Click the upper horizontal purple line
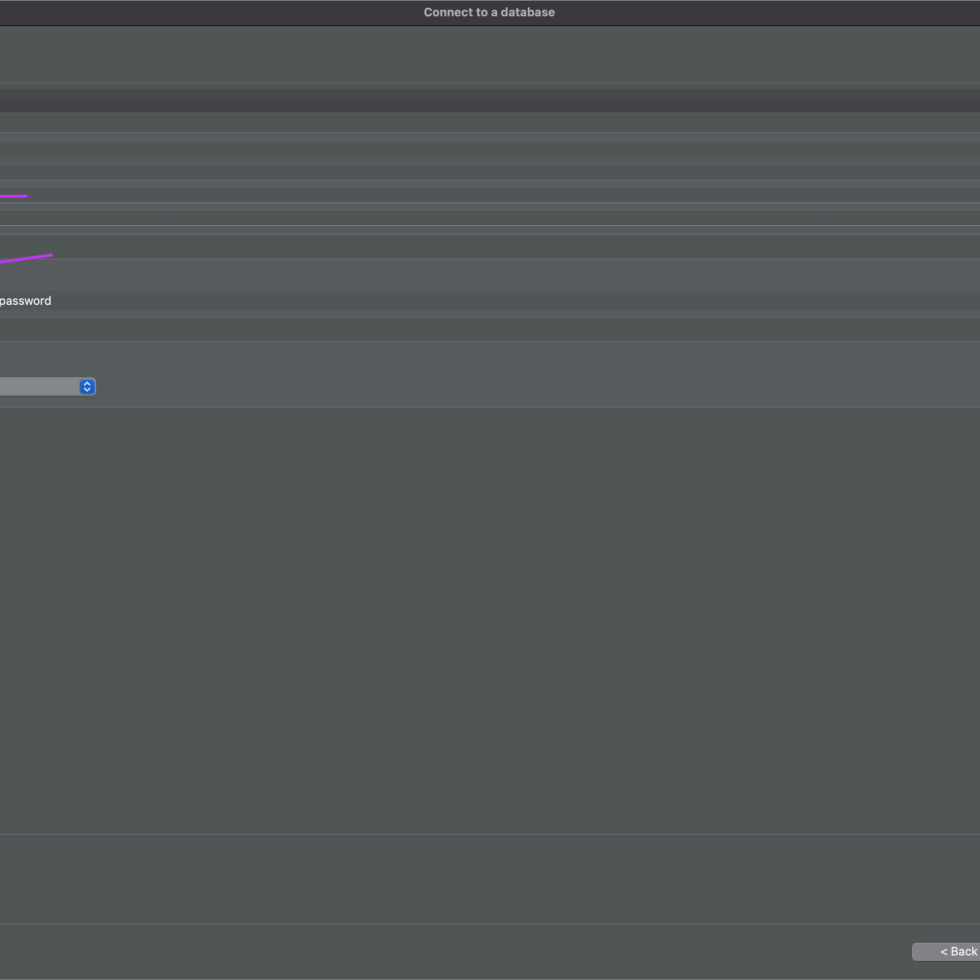 coord(13,196)
